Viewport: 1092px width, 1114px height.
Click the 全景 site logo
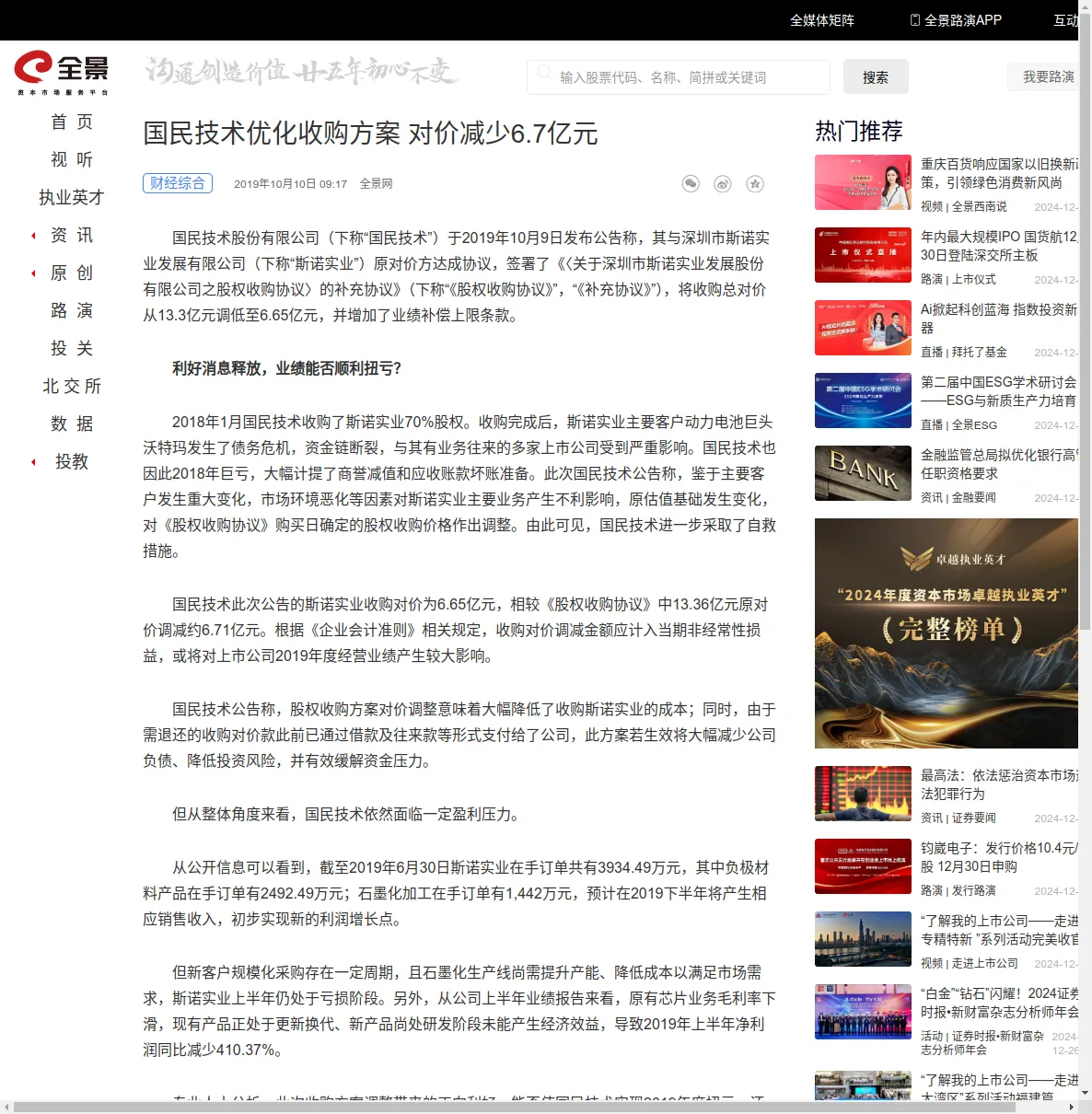click(x=62, y=73)
